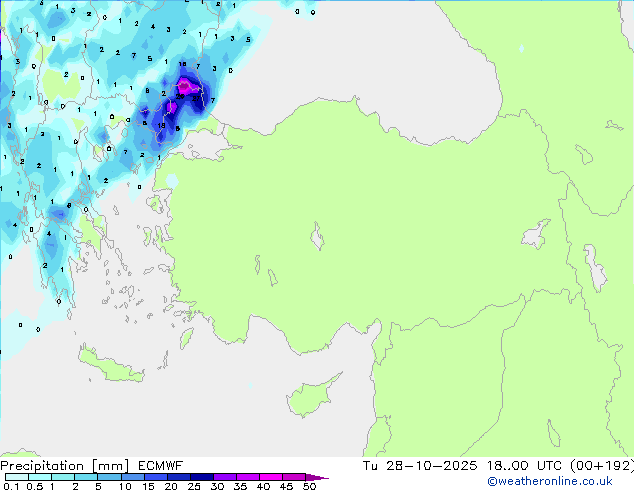Click legend scale label '50'
Viewport: 634px width, 490px height.
tap(310, 486)
